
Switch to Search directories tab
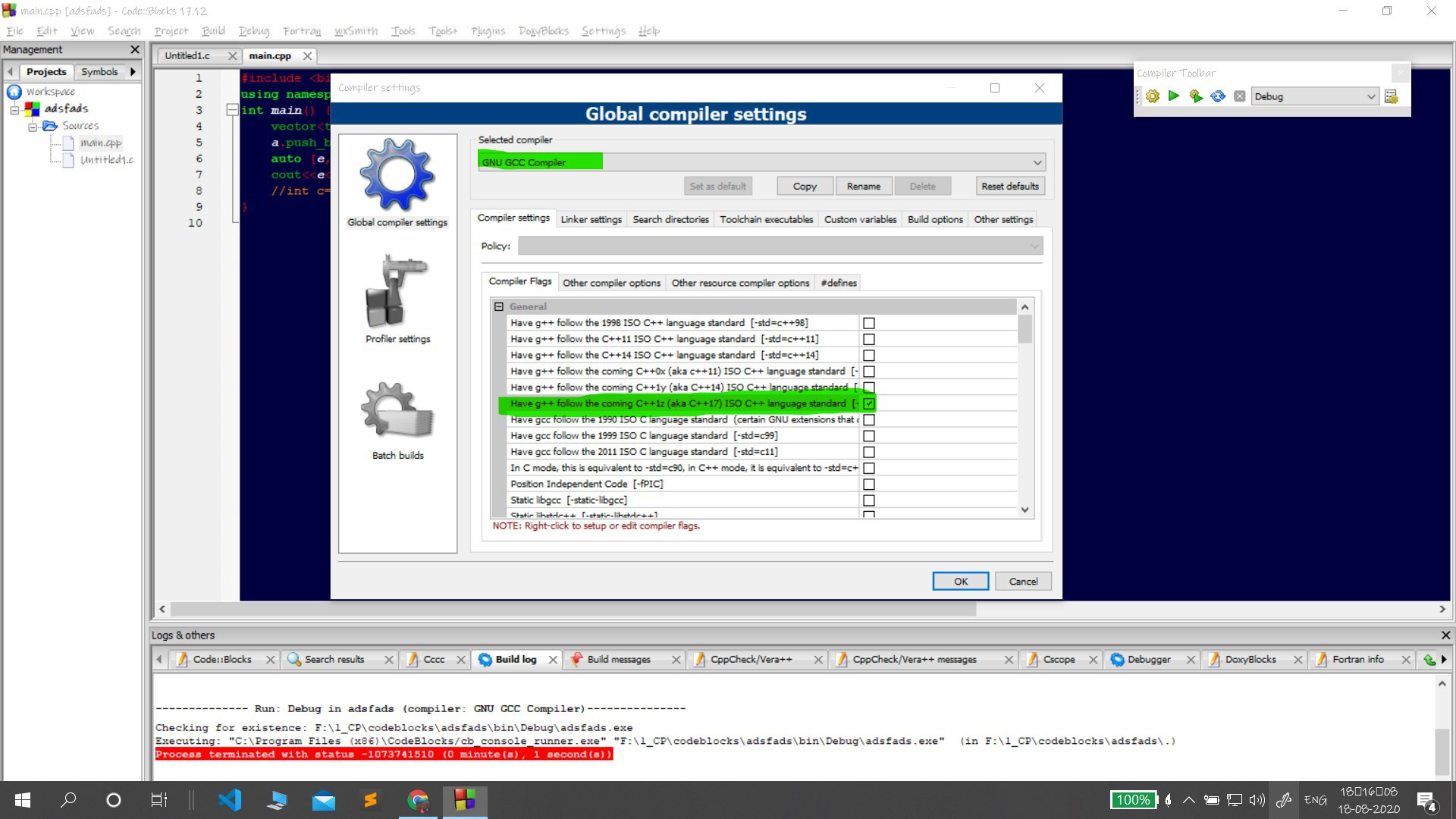670,219
